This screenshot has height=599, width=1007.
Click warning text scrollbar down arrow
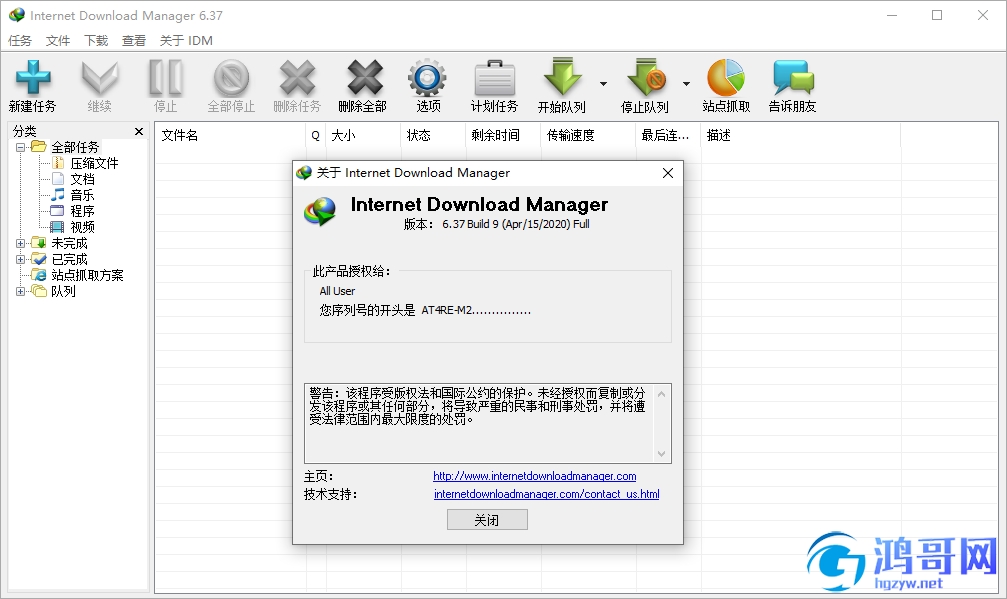[661, 454]
